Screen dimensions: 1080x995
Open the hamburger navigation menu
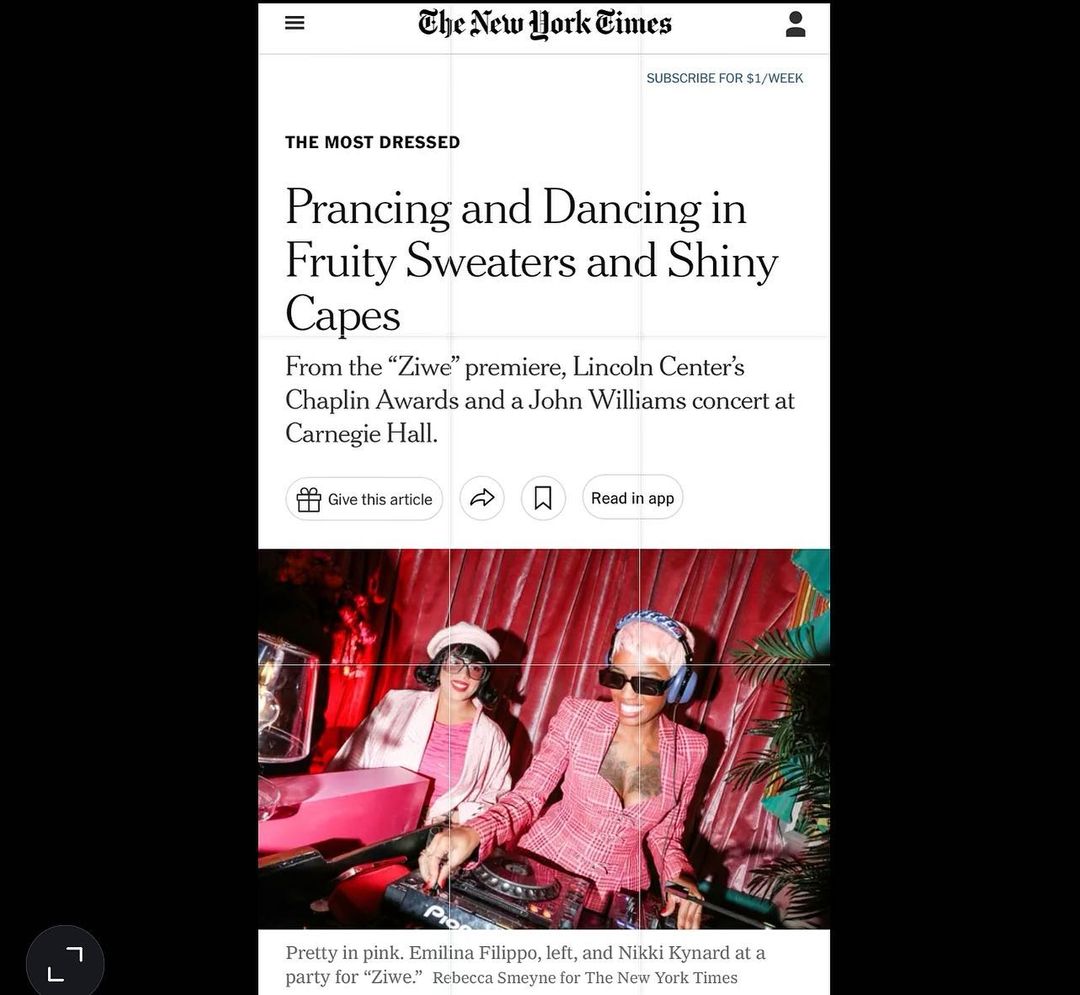[x=294, y=23]
